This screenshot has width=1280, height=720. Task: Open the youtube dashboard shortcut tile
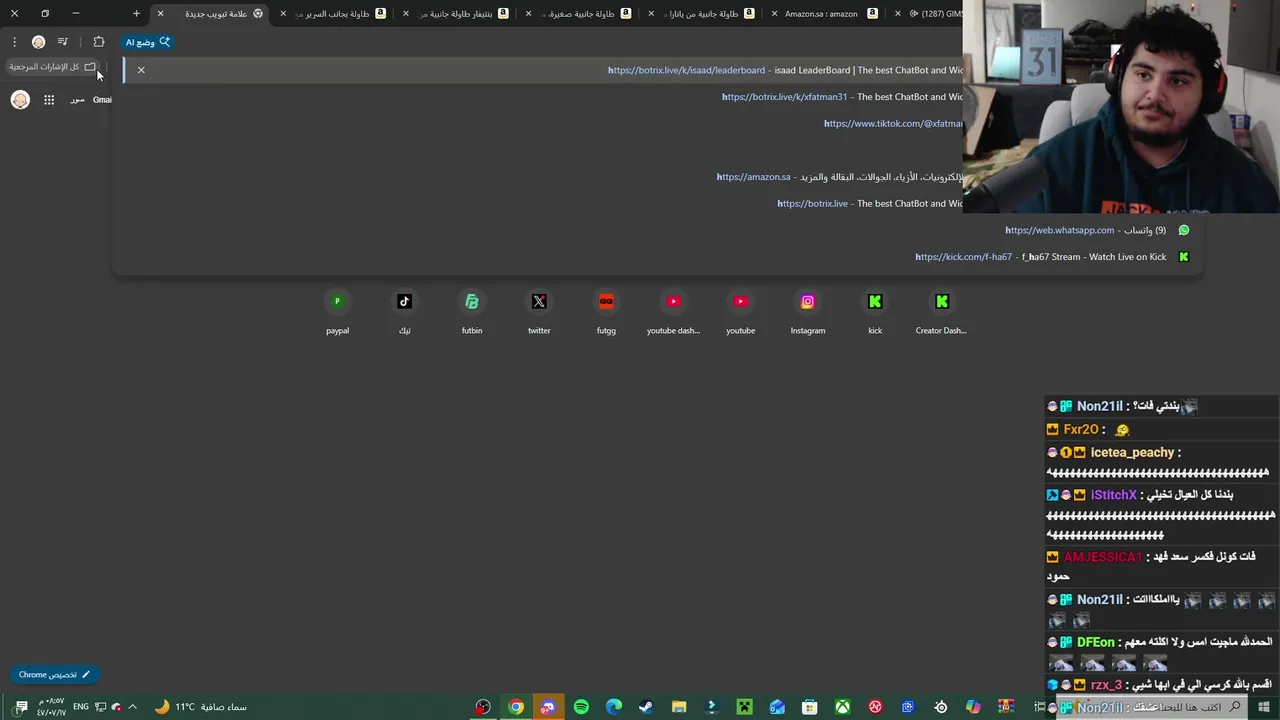click(673, 312)
